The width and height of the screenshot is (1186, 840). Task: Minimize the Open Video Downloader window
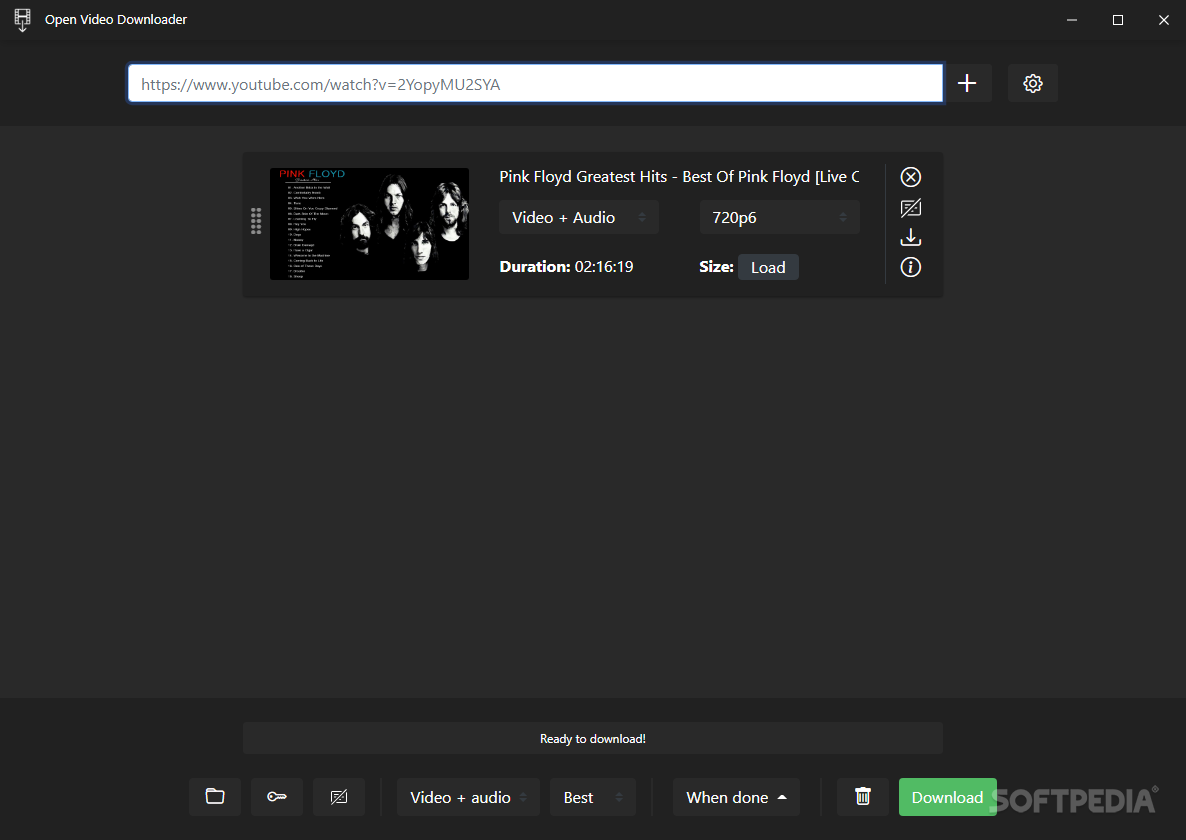click(x=1072, y=20)
